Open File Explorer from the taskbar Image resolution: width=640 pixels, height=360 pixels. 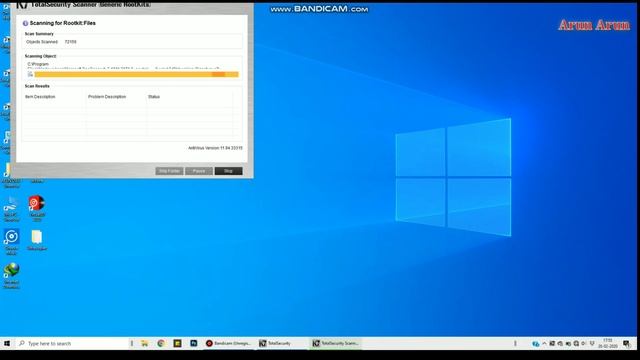point(144,343)
